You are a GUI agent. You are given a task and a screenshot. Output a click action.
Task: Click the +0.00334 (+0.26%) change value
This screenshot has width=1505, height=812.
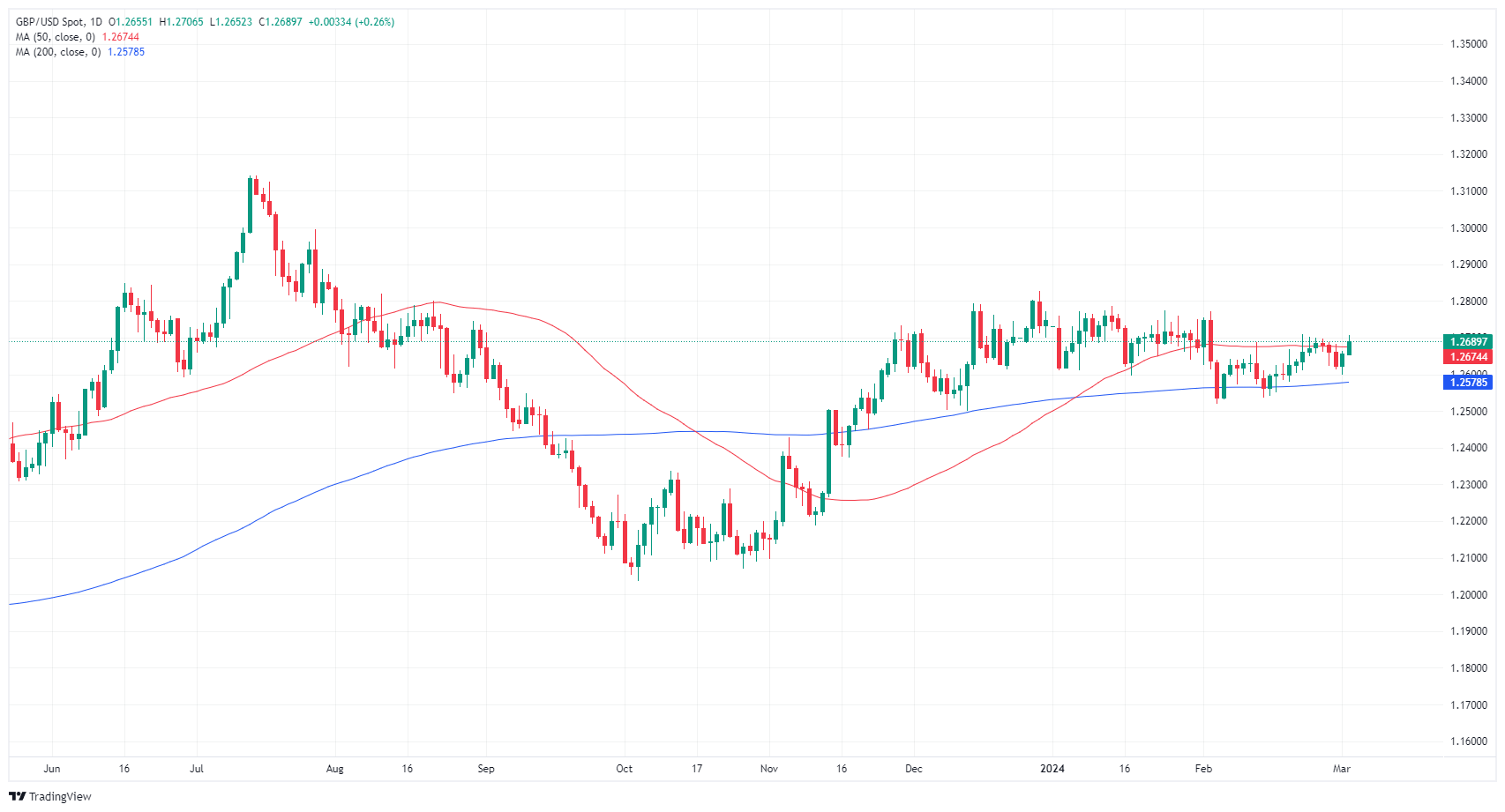click(x=351, y=22)
